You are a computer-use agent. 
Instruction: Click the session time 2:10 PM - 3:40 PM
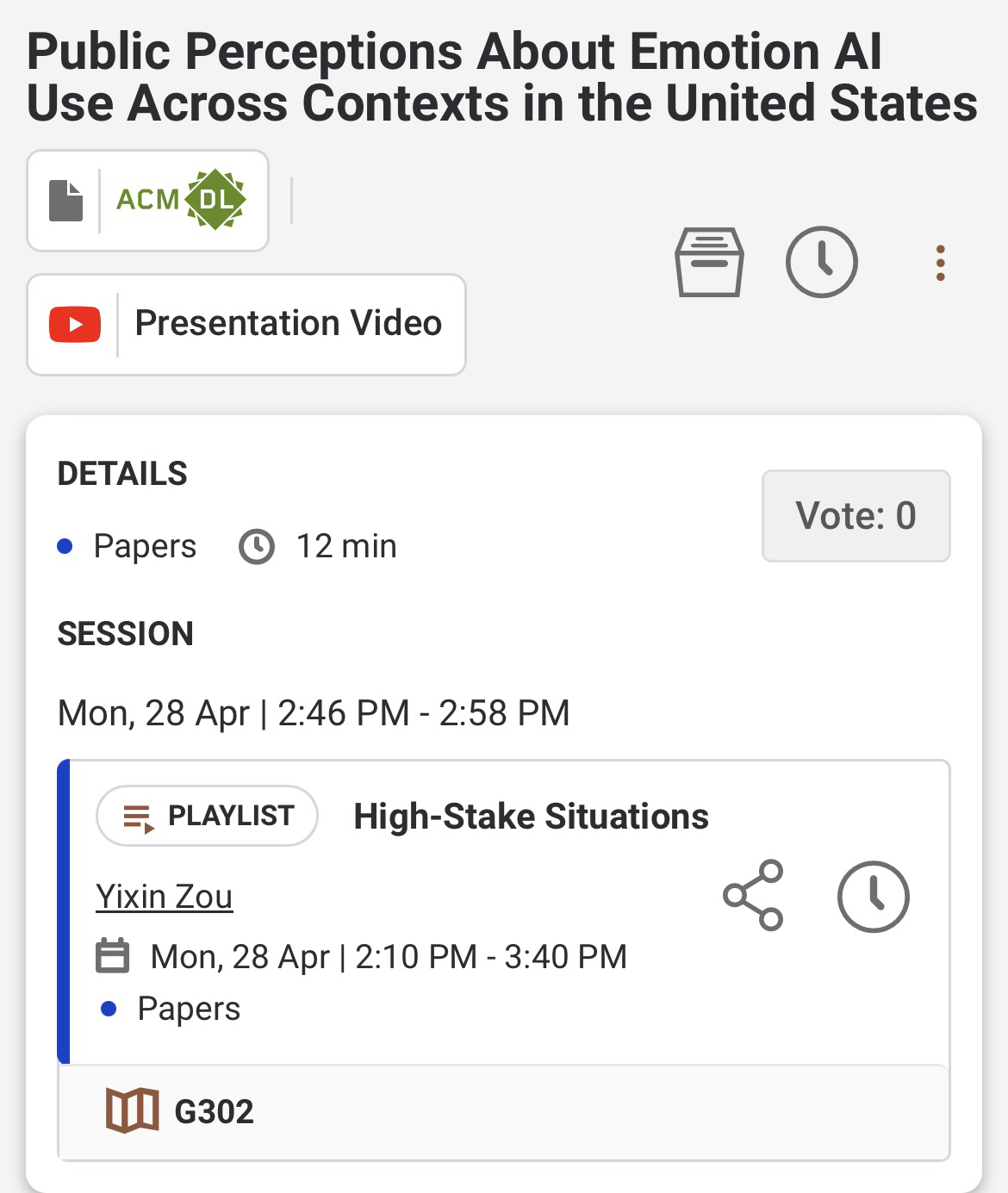491,957
